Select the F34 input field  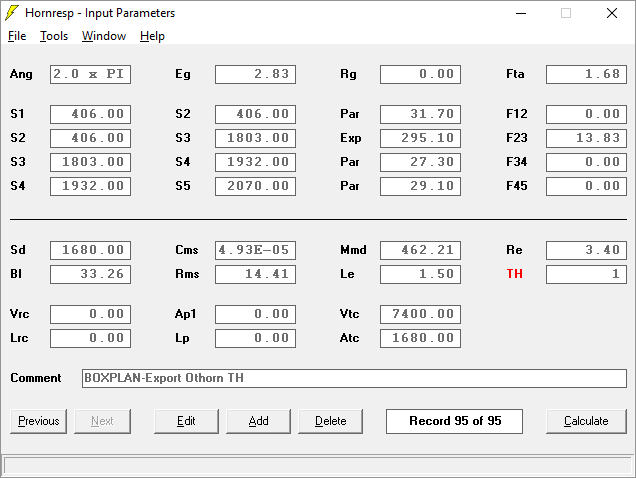coord(587,162)
